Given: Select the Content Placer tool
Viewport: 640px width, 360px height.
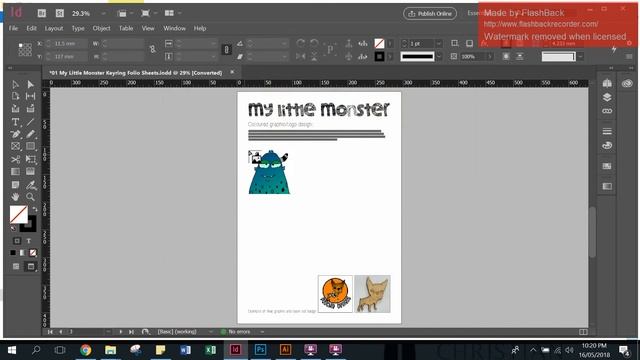Looking at the screenshot, I should point(31,109).
